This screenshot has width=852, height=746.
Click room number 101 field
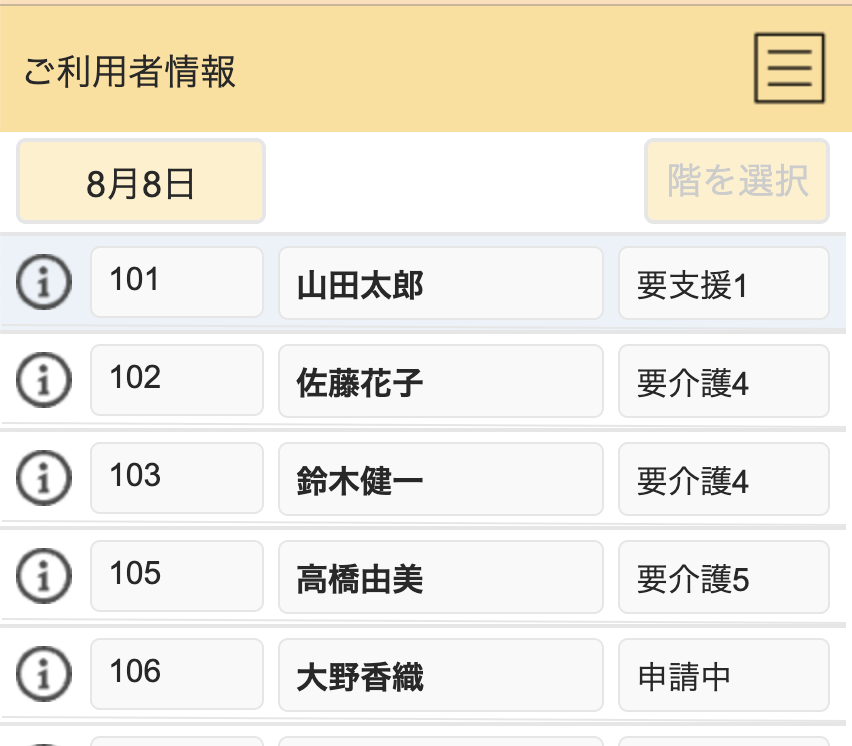pyautogui.click(x=177, y=283)
